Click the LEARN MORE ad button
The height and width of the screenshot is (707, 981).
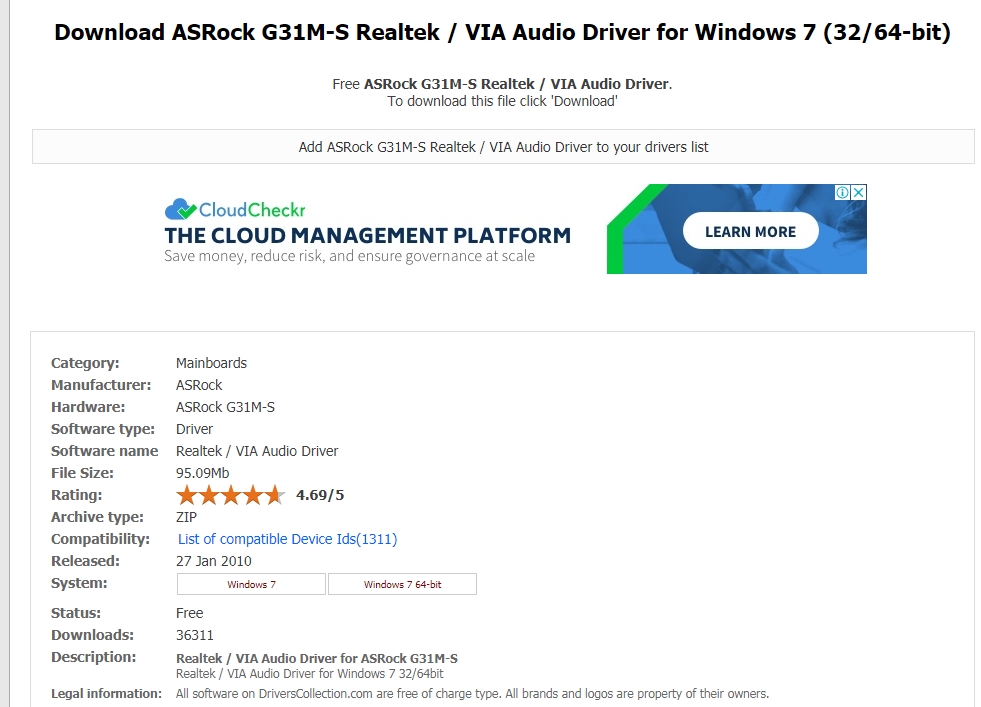(x=750, y=231)
